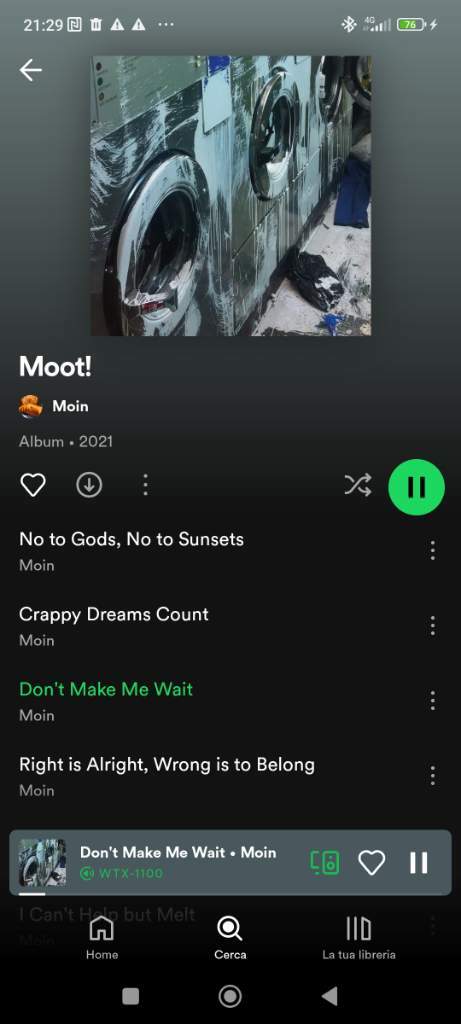Viewport: 461px width, 1024px height.
Task: Open options for Crappy Dreams Count
Action: coord(432,626)
